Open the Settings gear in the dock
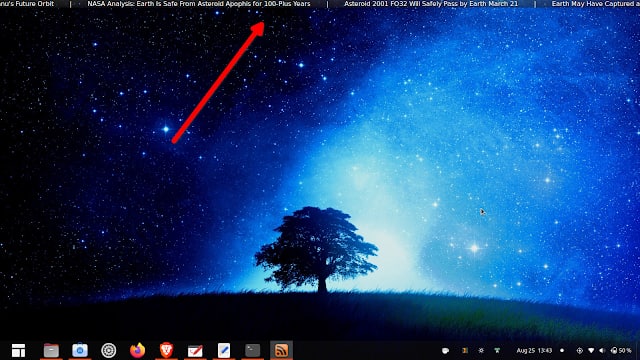640x360 pixels. 109,350
